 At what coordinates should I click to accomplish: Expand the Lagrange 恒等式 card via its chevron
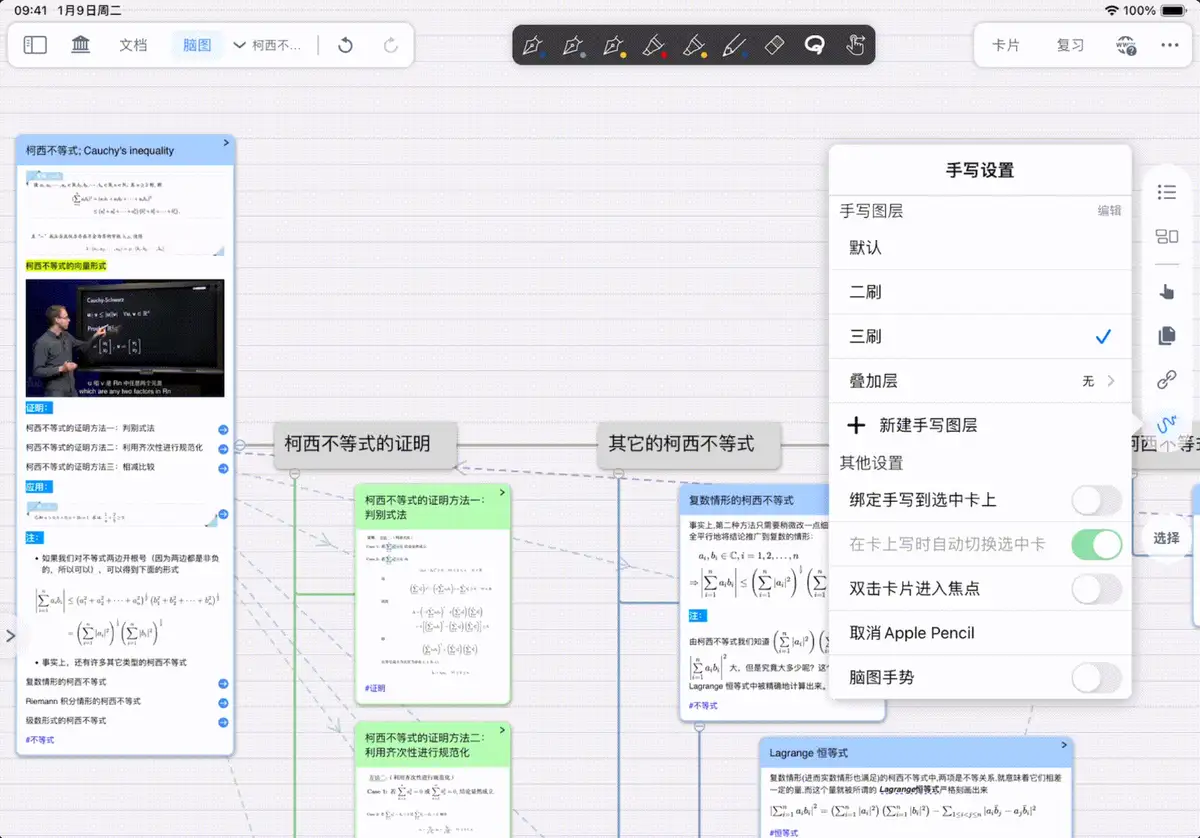1064,745
